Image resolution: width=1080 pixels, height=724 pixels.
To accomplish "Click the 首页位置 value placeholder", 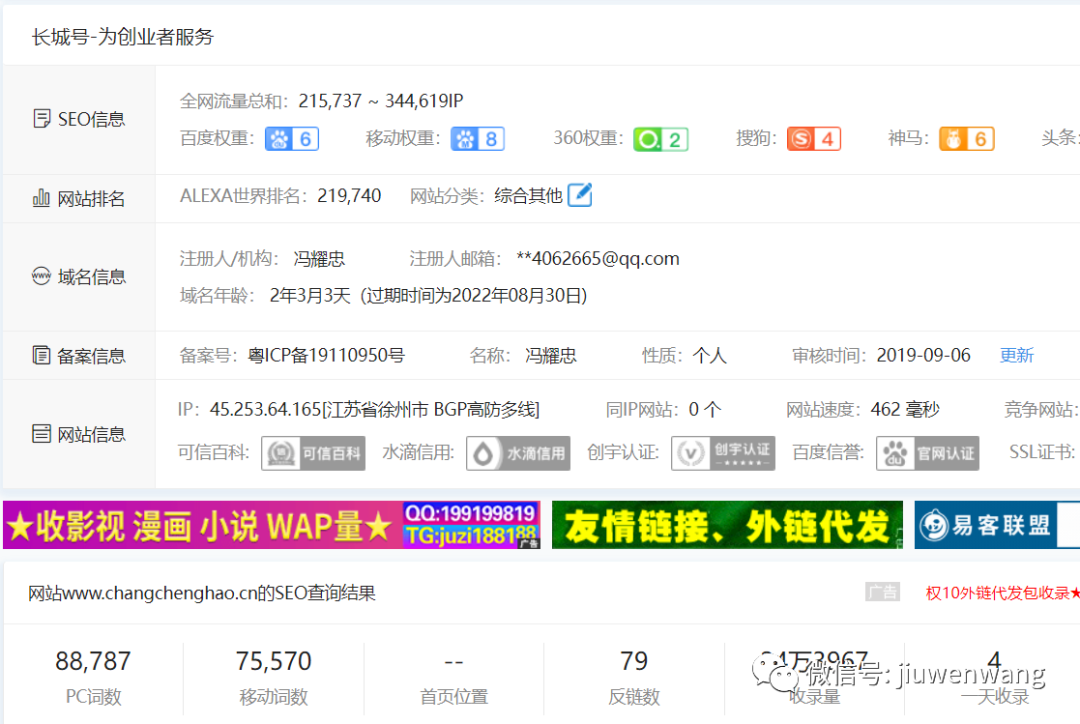I will (x=454, y=663).
